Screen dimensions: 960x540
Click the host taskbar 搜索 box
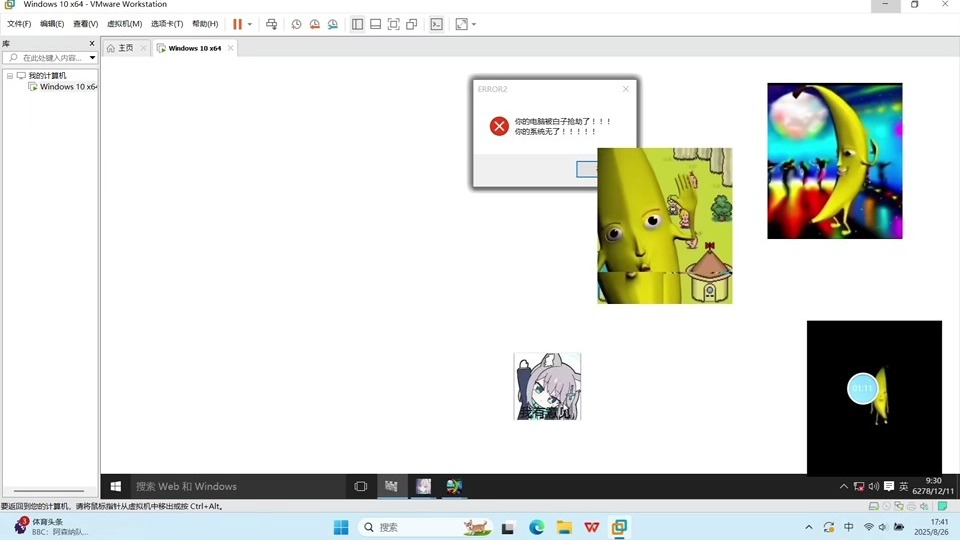coord(425,527)
